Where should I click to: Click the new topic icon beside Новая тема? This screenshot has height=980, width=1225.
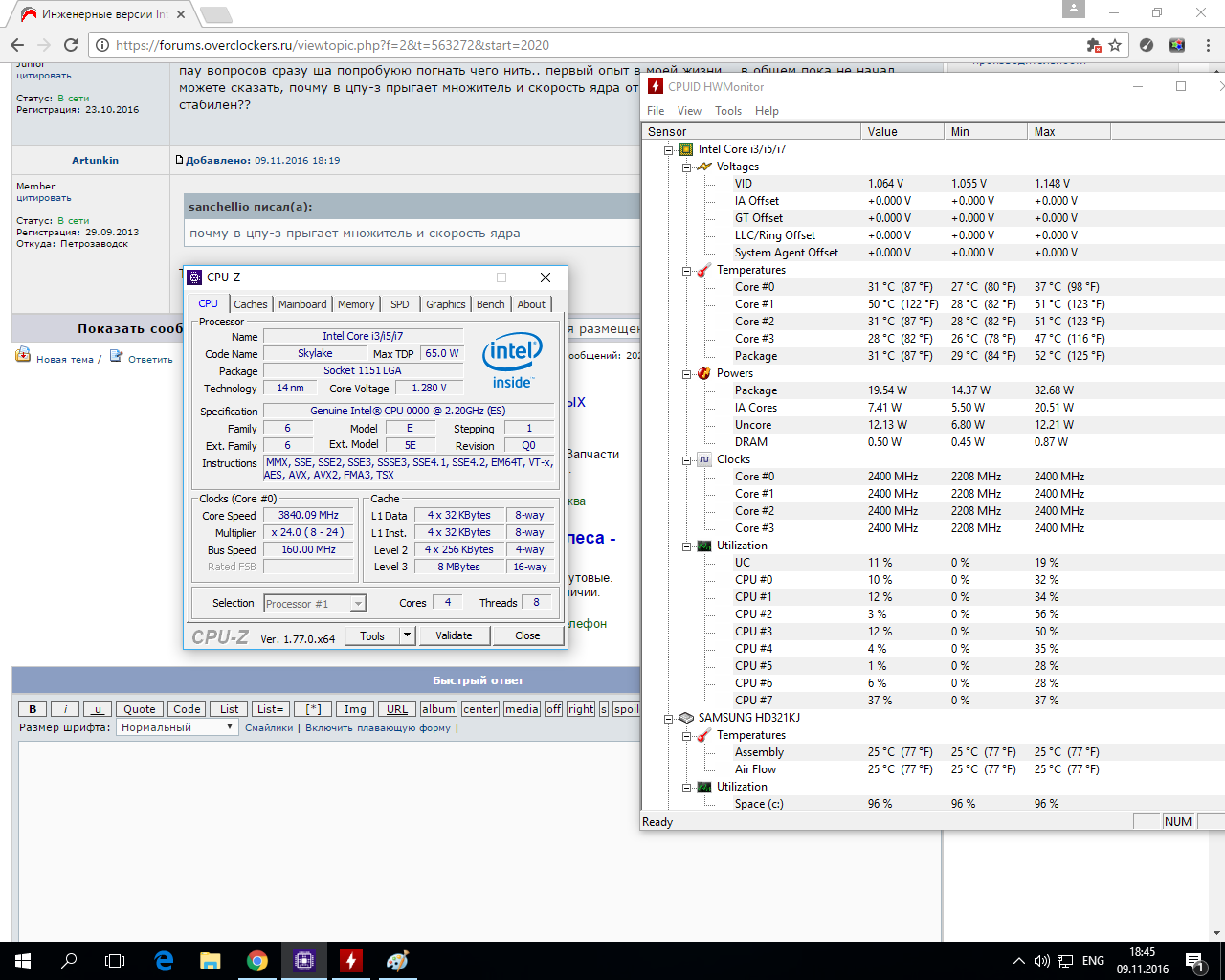pos(23,356)
